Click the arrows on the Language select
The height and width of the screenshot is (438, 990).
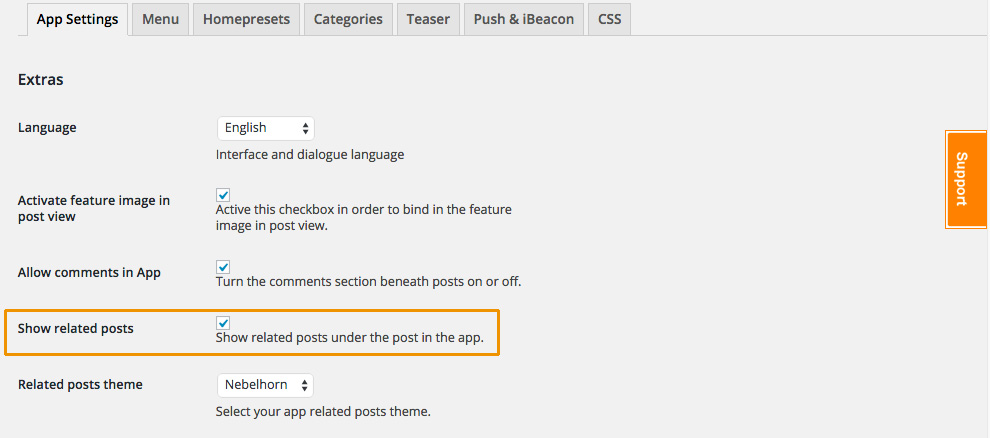pos(306,128)
